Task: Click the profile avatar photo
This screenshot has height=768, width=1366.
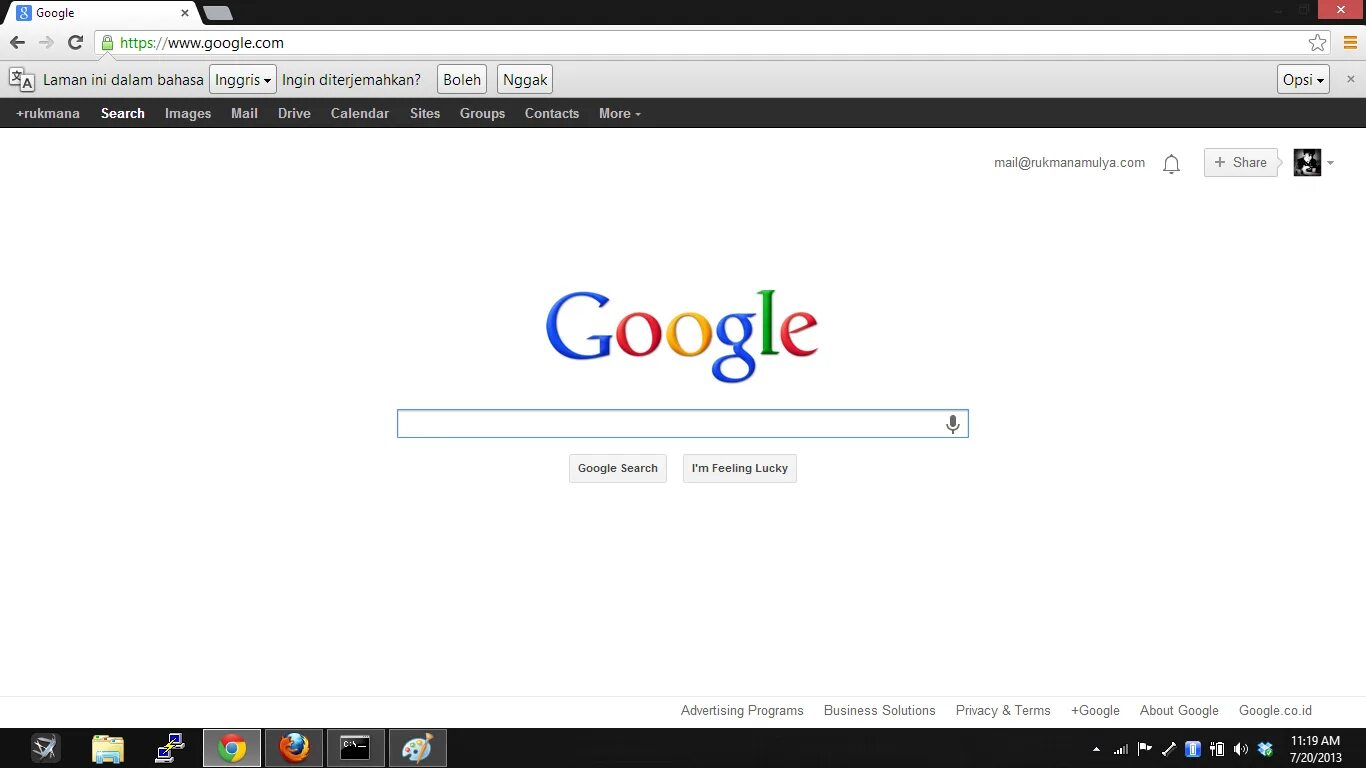Action: pyautogui.click(x=1307, y=163)
